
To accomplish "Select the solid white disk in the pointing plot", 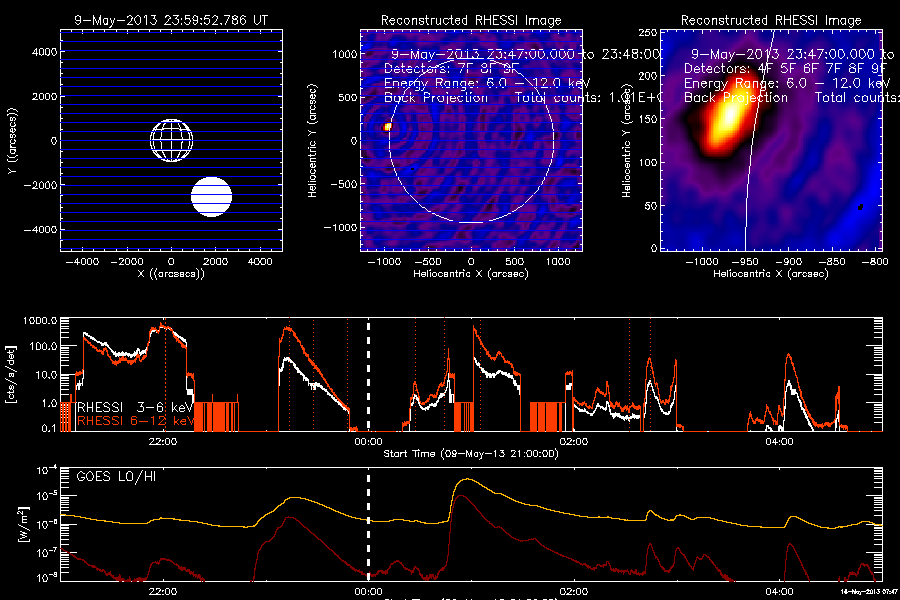I will click(211, 197).
